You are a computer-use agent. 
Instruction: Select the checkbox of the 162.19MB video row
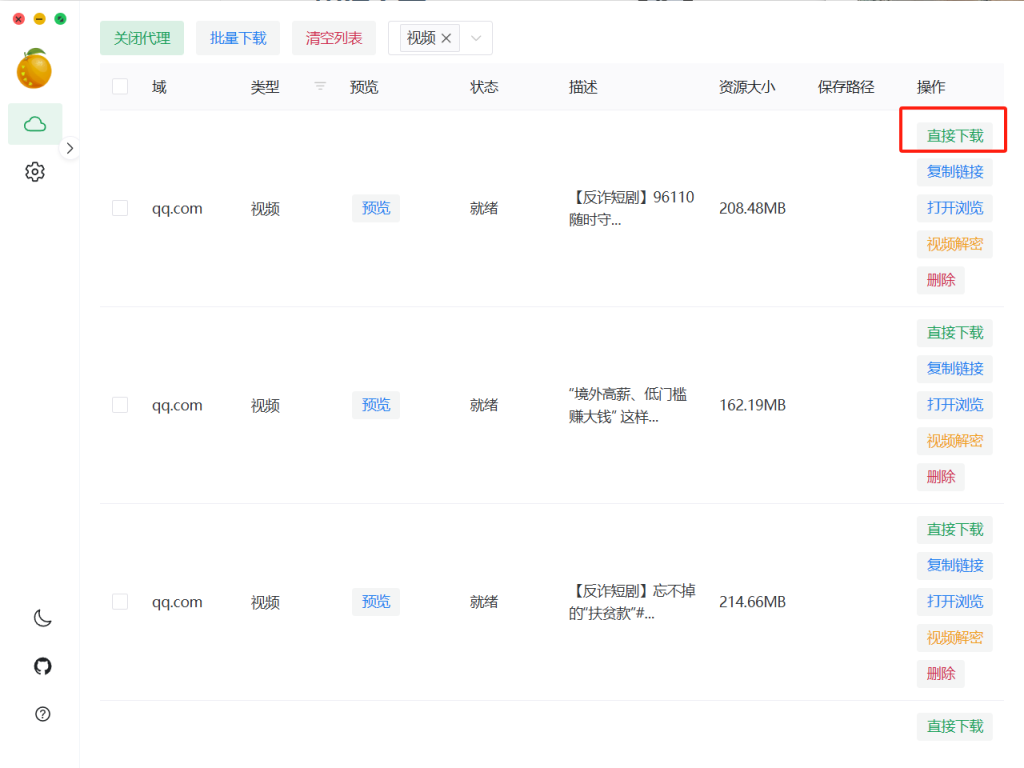coord(120,405)
